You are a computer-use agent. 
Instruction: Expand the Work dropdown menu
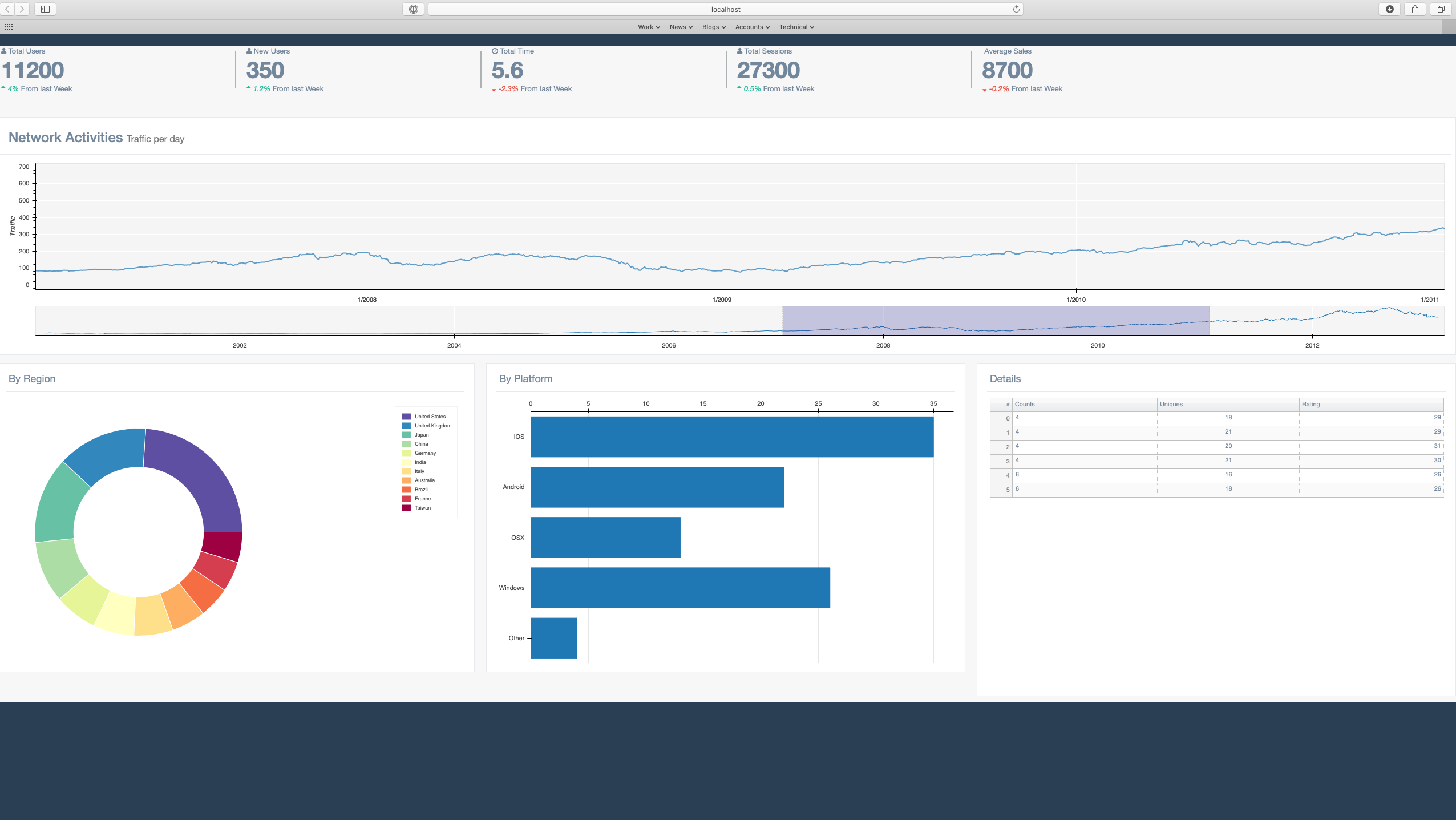pos(648,27)
